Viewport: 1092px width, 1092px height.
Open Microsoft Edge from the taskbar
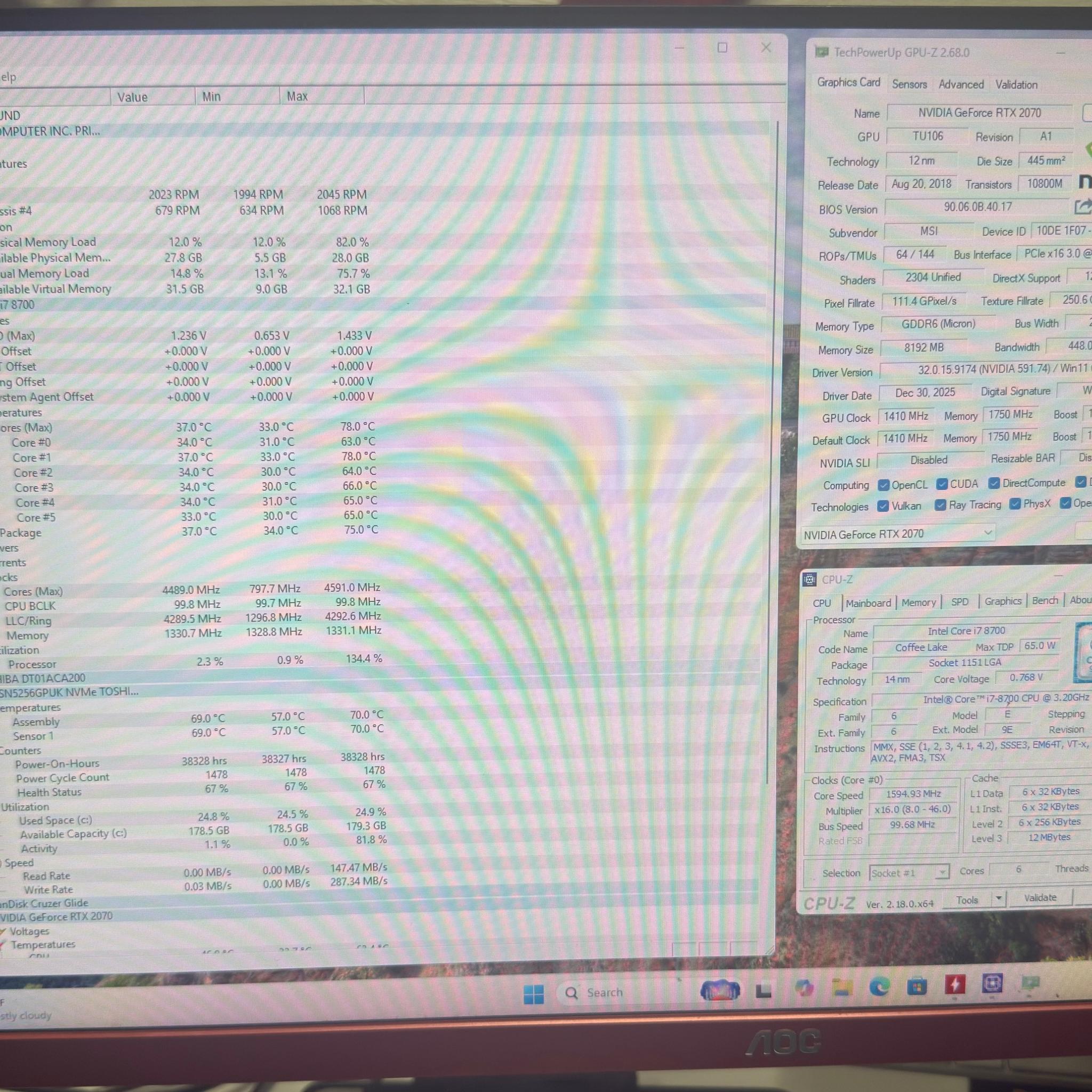(879, 987)
